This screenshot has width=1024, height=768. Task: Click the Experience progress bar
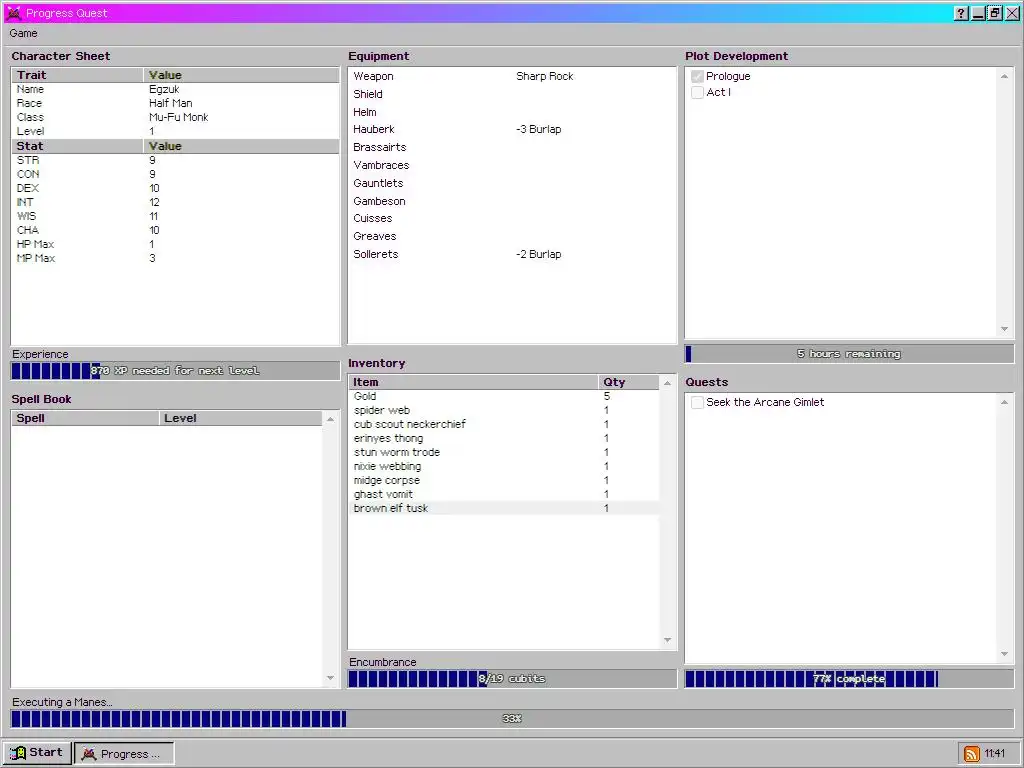pos(175,371)
